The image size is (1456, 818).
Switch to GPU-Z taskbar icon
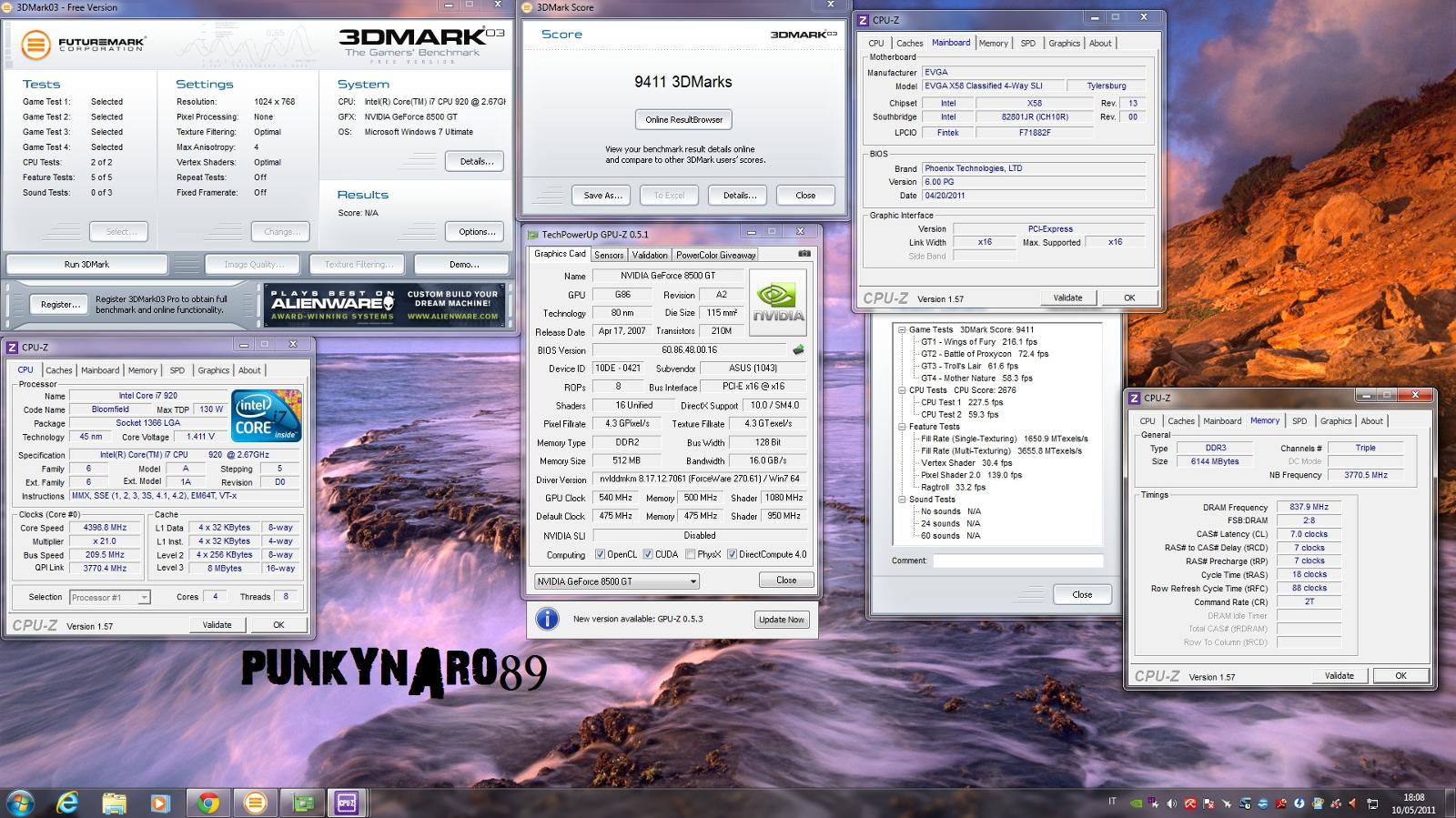[x=302, y=803]
